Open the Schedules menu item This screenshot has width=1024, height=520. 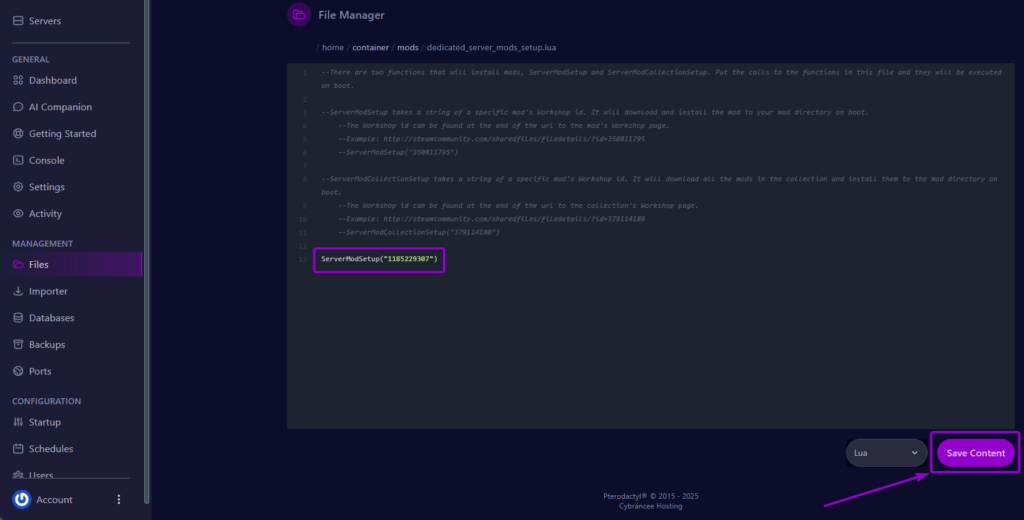[51, 449]
